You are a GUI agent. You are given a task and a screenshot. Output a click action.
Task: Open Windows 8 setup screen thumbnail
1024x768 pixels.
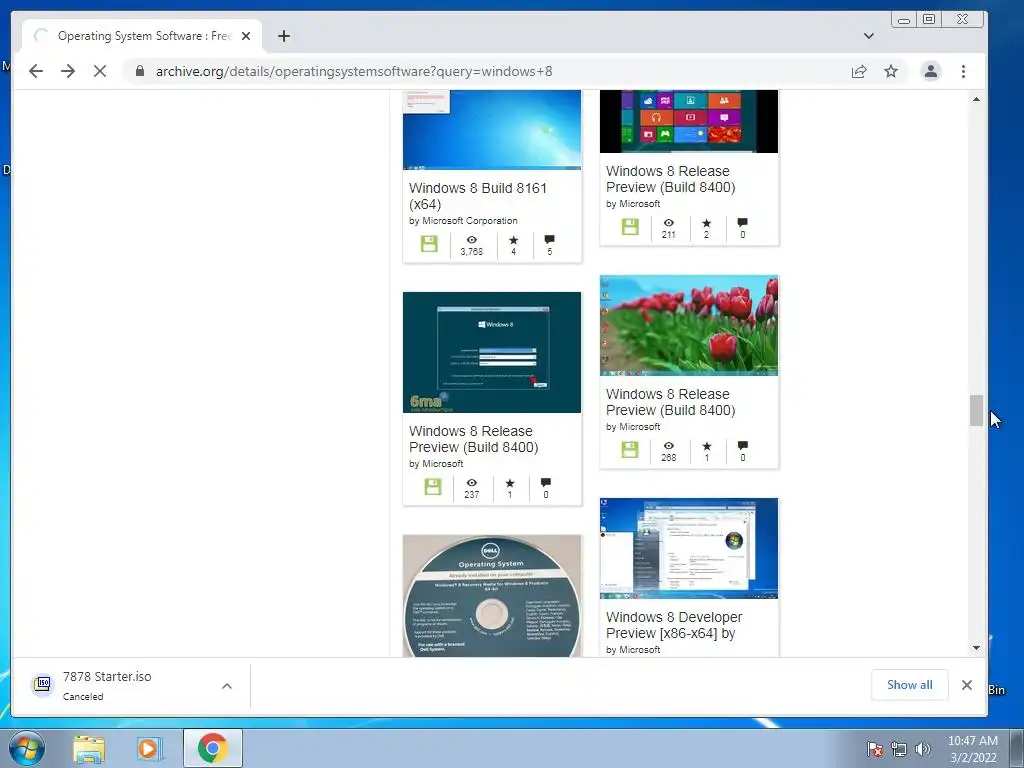492,352
